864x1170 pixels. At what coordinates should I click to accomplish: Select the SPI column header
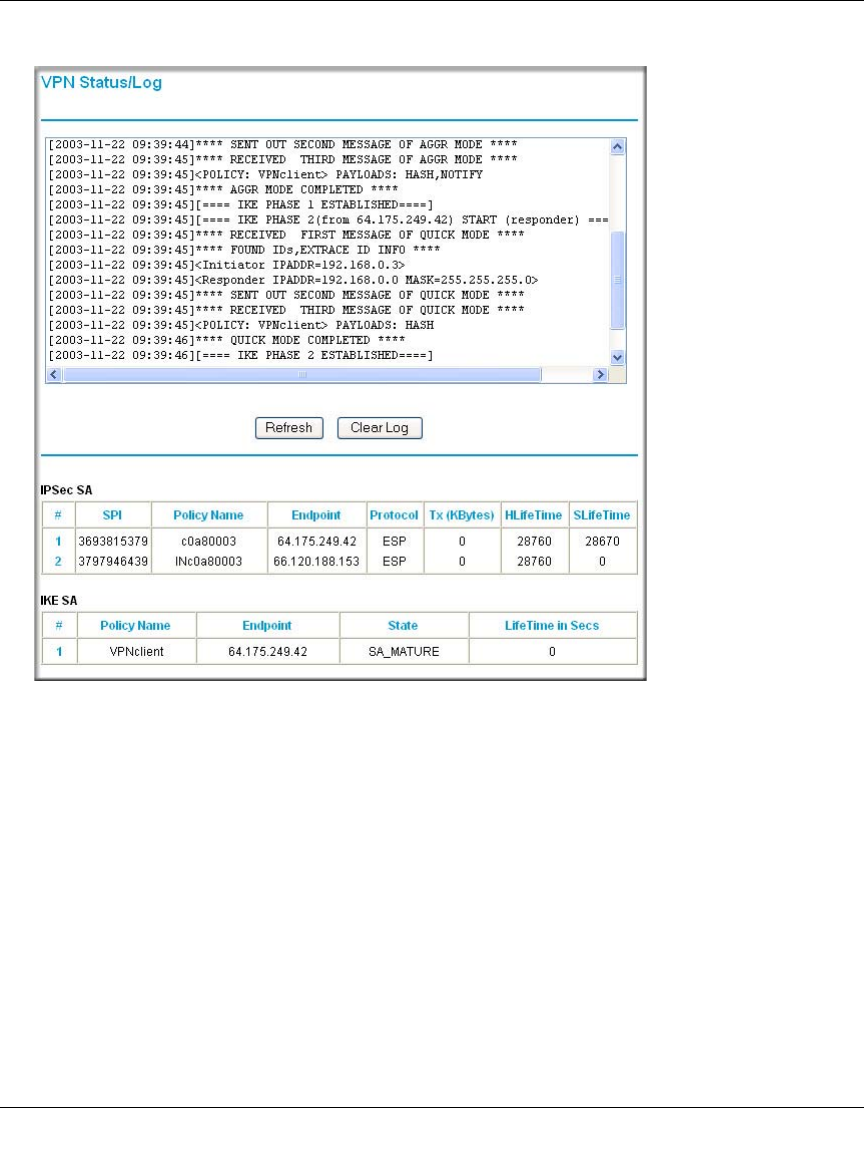click(x=113, y=515)
